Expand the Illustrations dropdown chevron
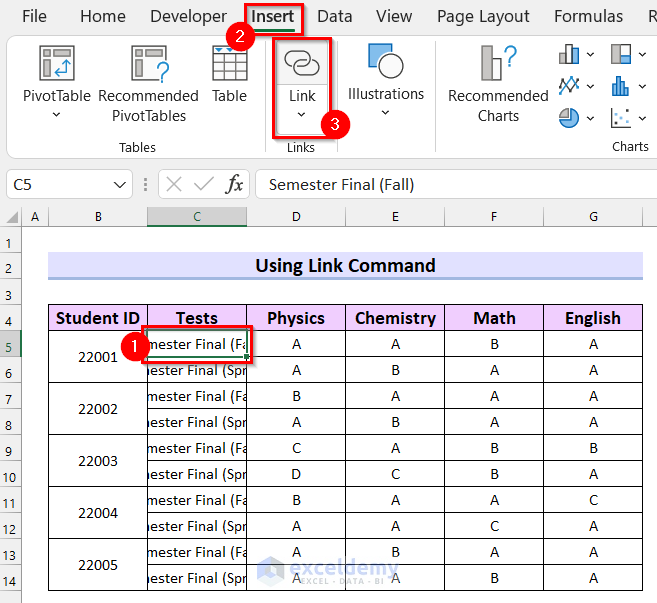The height and width of the screenshot is (603, 657). coord(385,113)
